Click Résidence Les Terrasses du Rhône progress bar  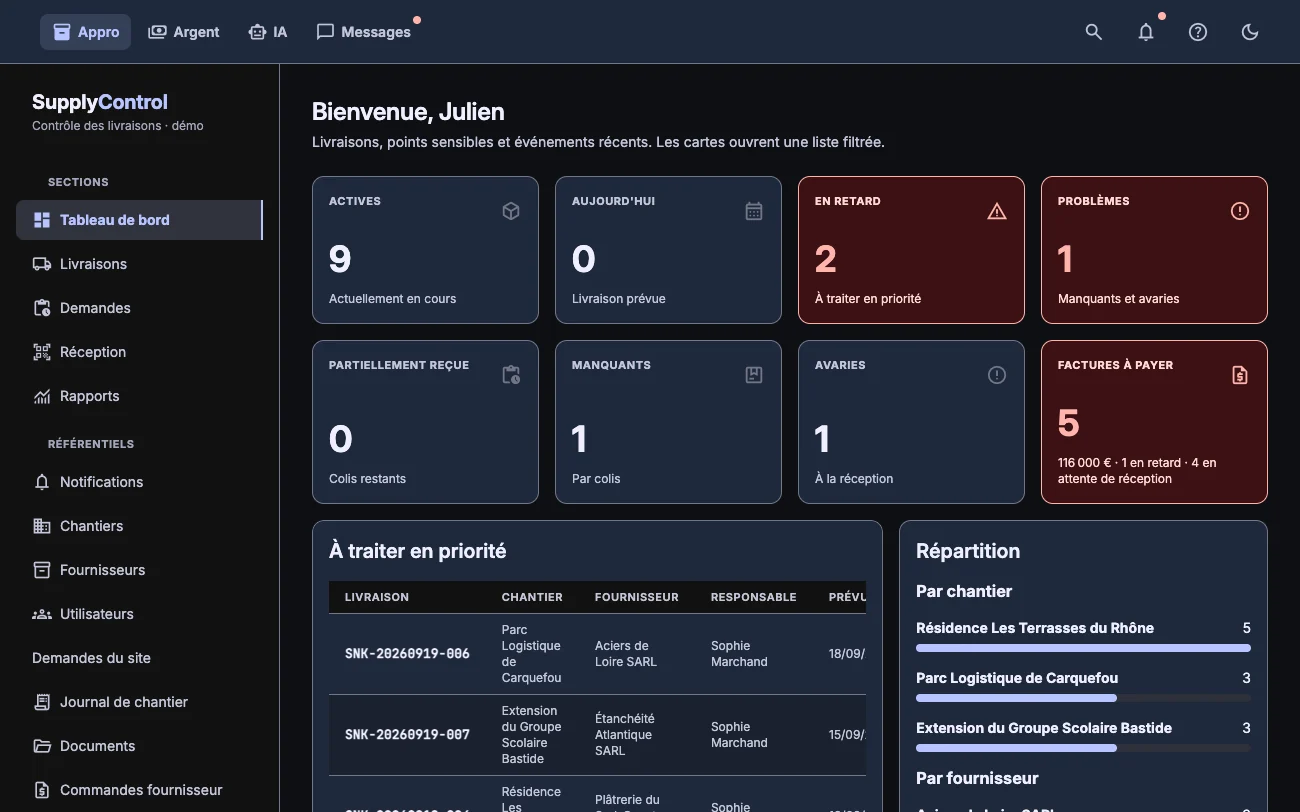click(1083, 648)
